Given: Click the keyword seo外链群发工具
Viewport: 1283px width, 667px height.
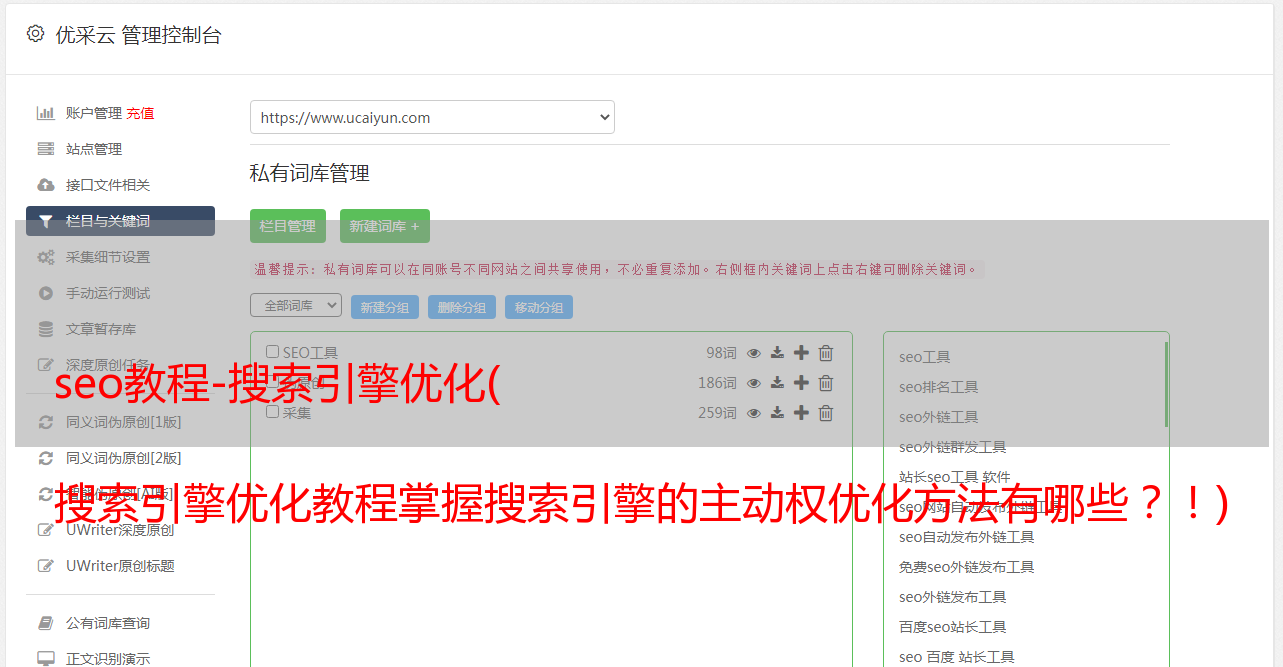Looking at the screenshot, I should click(952, 447).
